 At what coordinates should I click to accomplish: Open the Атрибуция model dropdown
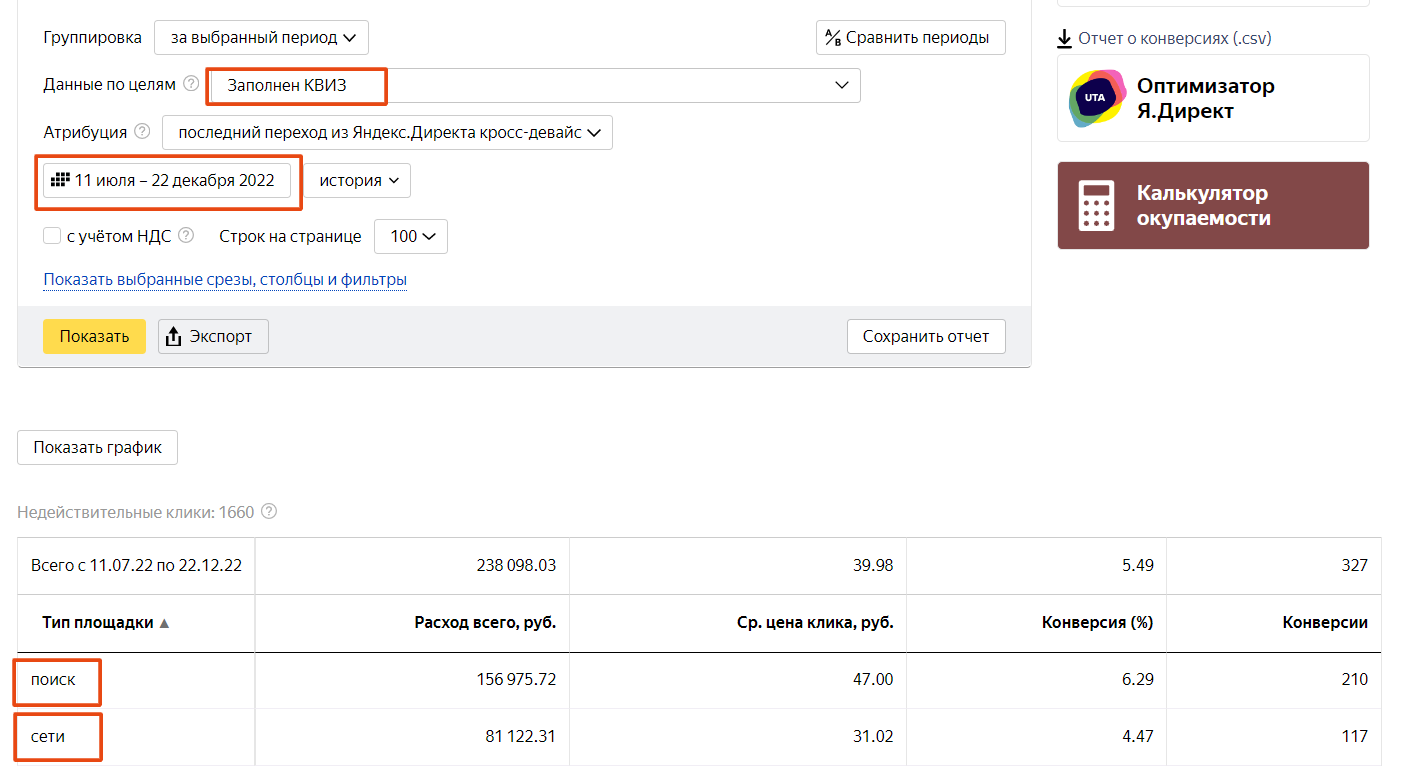[387, 132]
